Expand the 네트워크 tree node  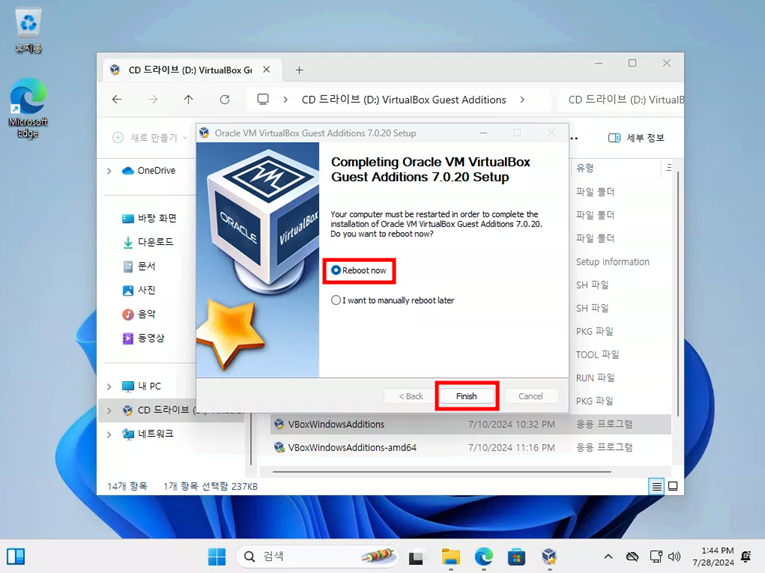point(109,434)
